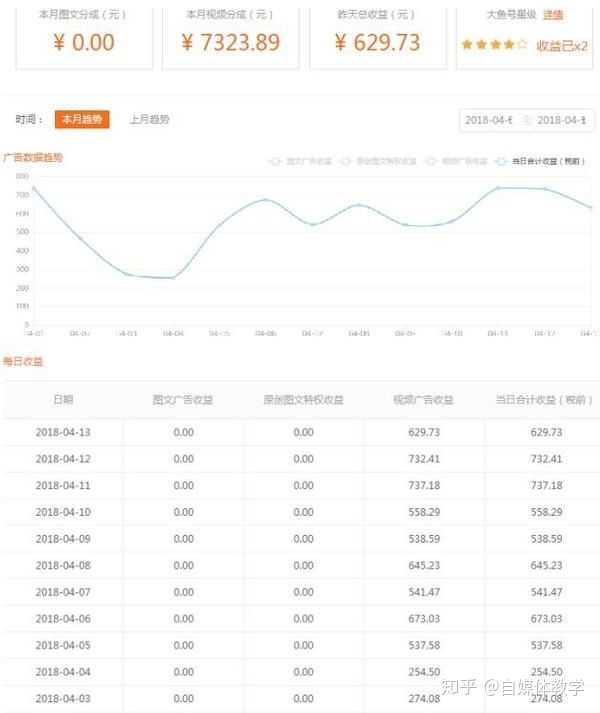
Task: Click the chart data point at 04-08 peak
Action: (359, 205)
